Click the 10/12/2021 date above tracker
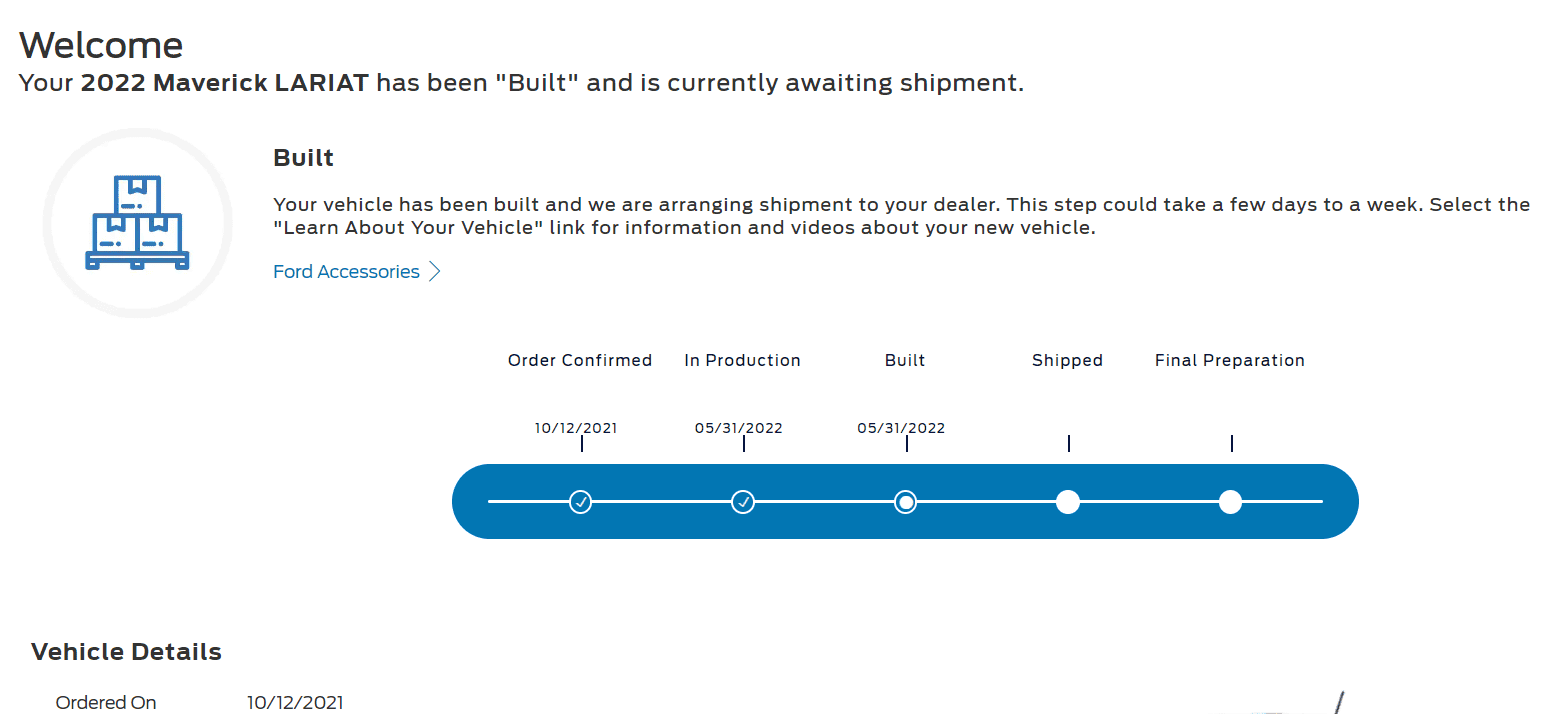 576,428
